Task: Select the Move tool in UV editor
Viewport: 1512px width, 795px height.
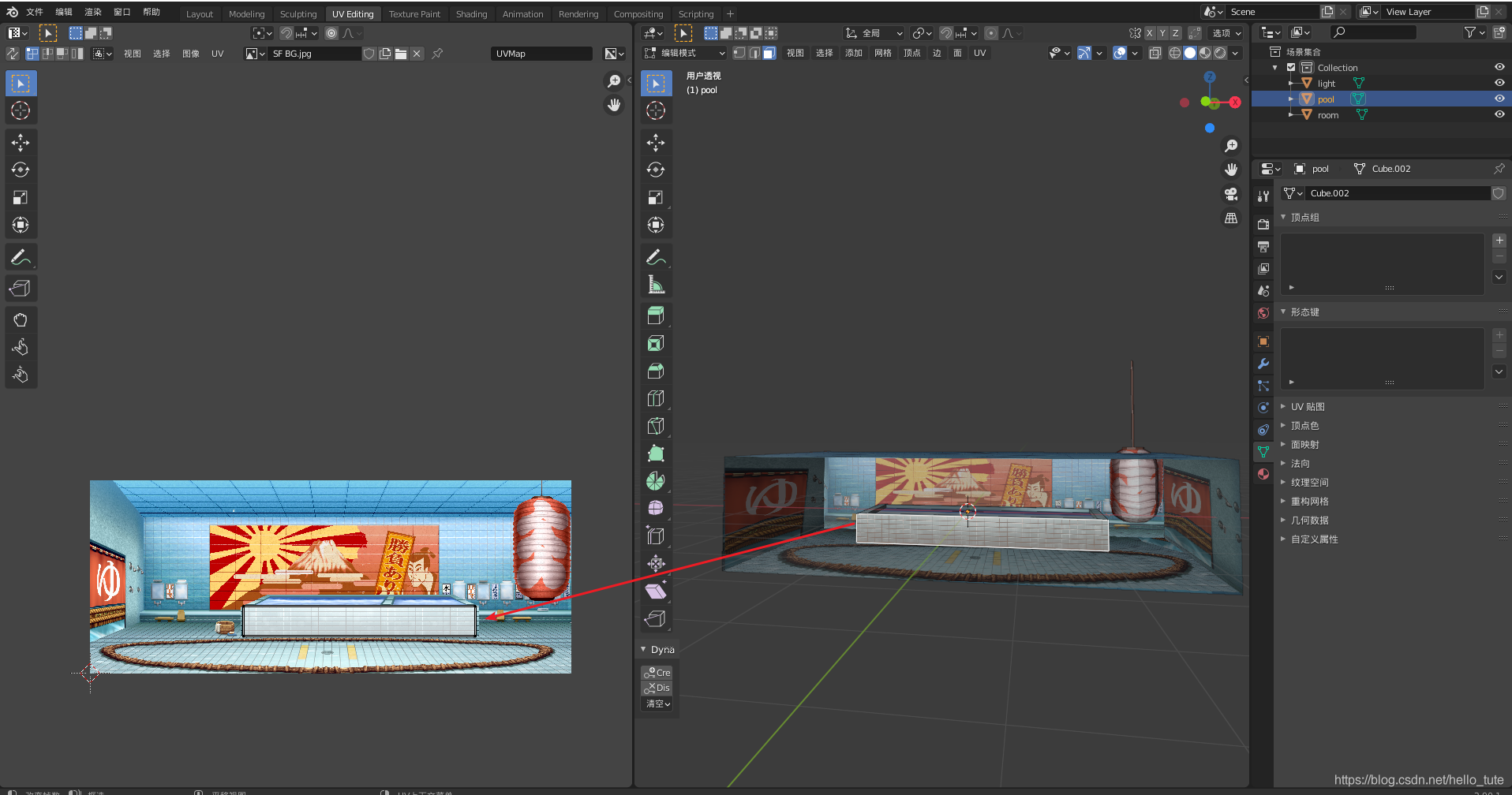Action: click(21, 143)
